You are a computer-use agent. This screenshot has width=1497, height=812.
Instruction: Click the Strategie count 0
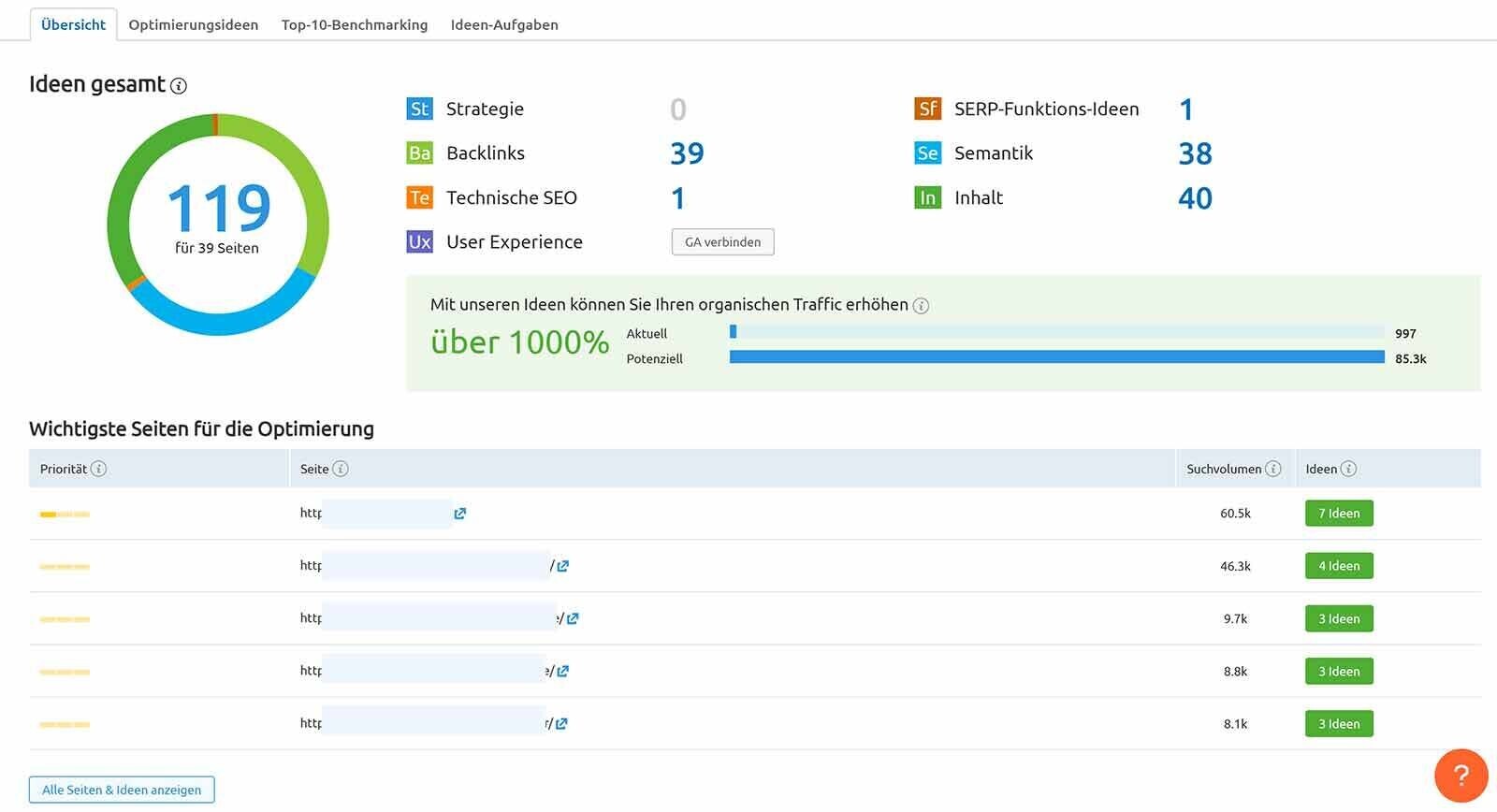pyautogui.click(x=678, y=109)
